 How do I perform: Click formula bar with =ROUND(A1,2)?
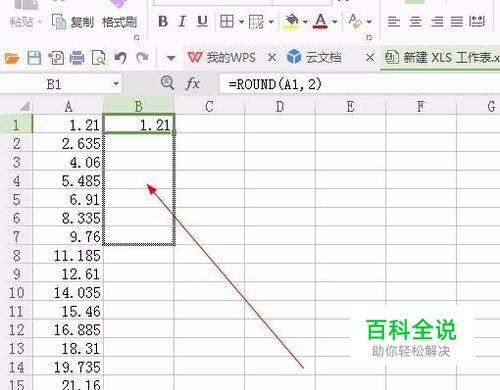[x=360, y=84]
